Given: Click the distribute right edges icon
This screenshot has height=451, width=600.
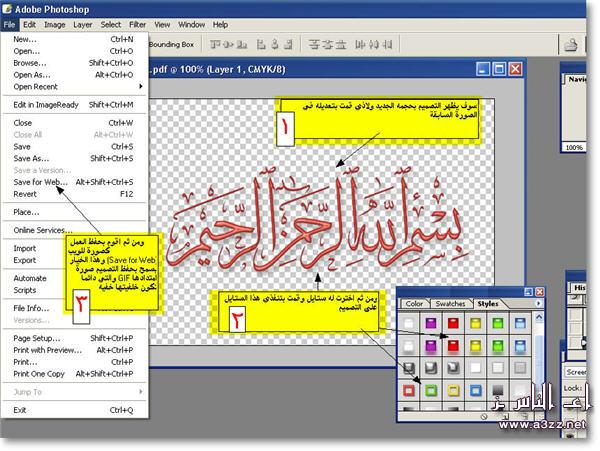Looking at the screenshot, I should click(x=387, y=45).
